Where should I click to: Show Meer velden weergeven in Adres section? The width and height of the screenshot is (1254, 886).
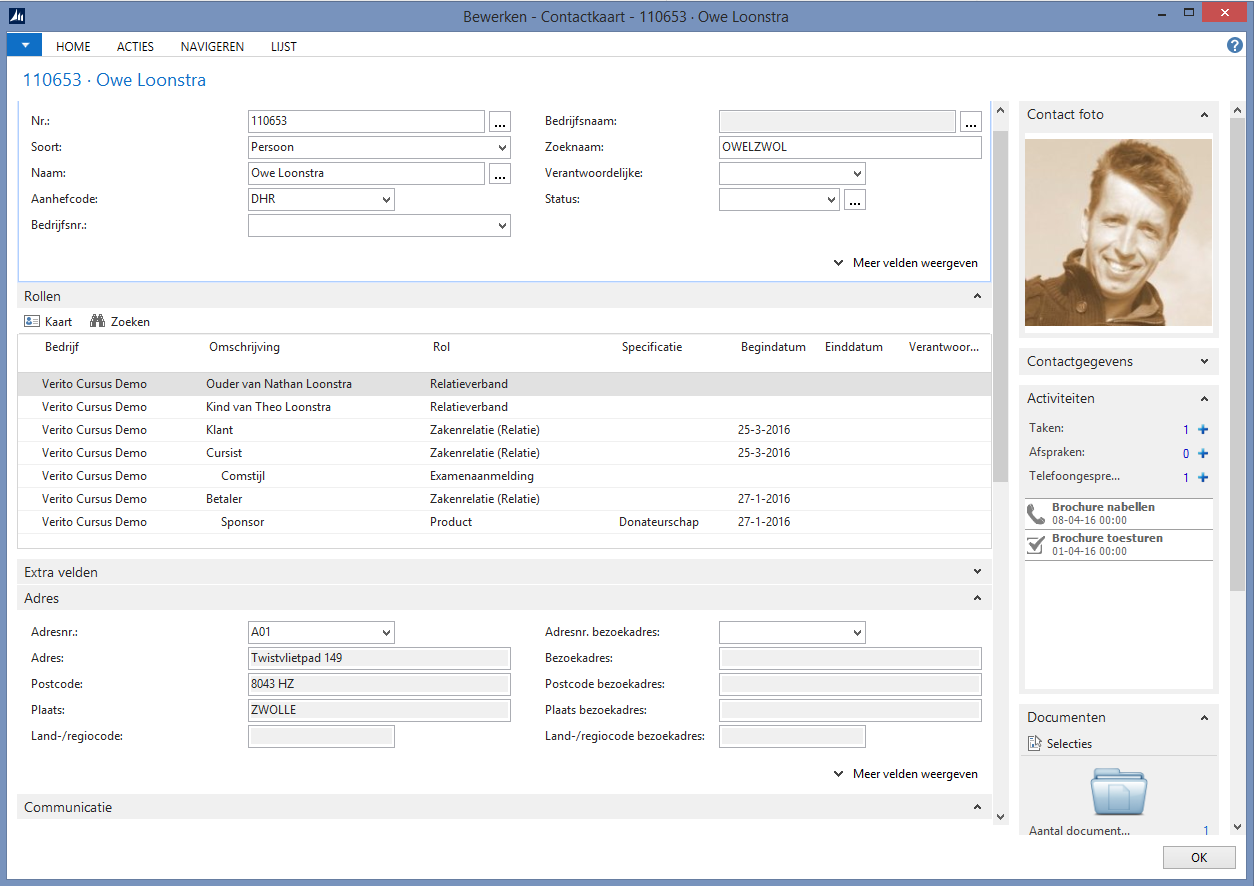coord(906,774)
